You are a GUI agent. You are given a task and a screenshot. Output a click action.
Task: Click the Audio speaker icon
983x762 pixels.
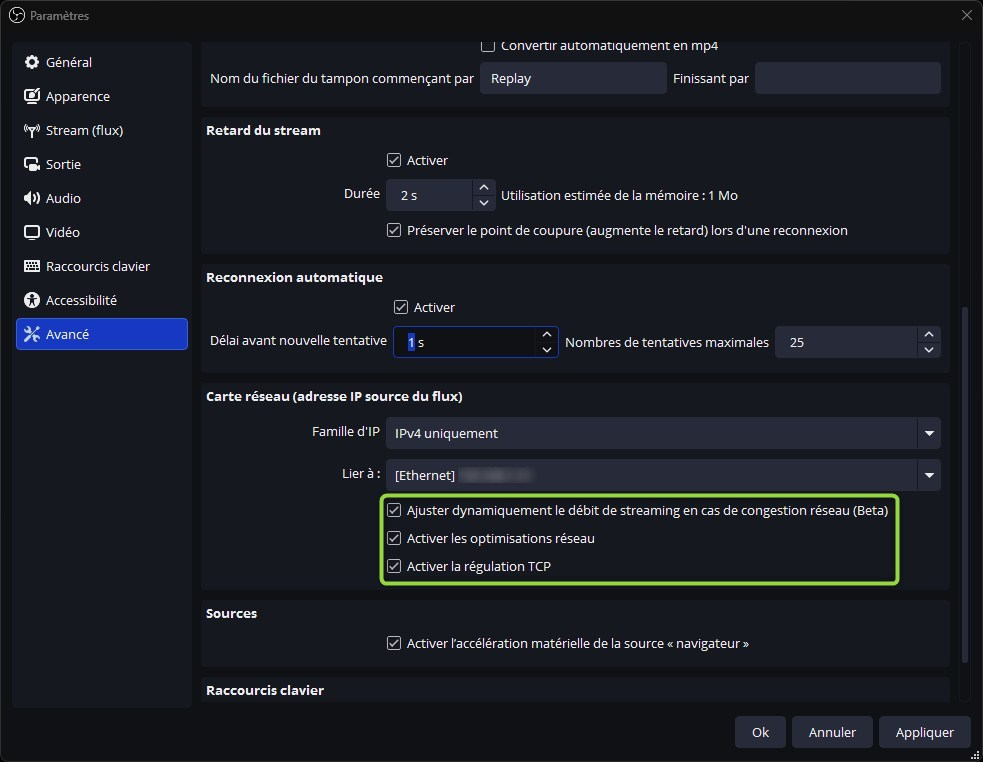click(31, 199)
